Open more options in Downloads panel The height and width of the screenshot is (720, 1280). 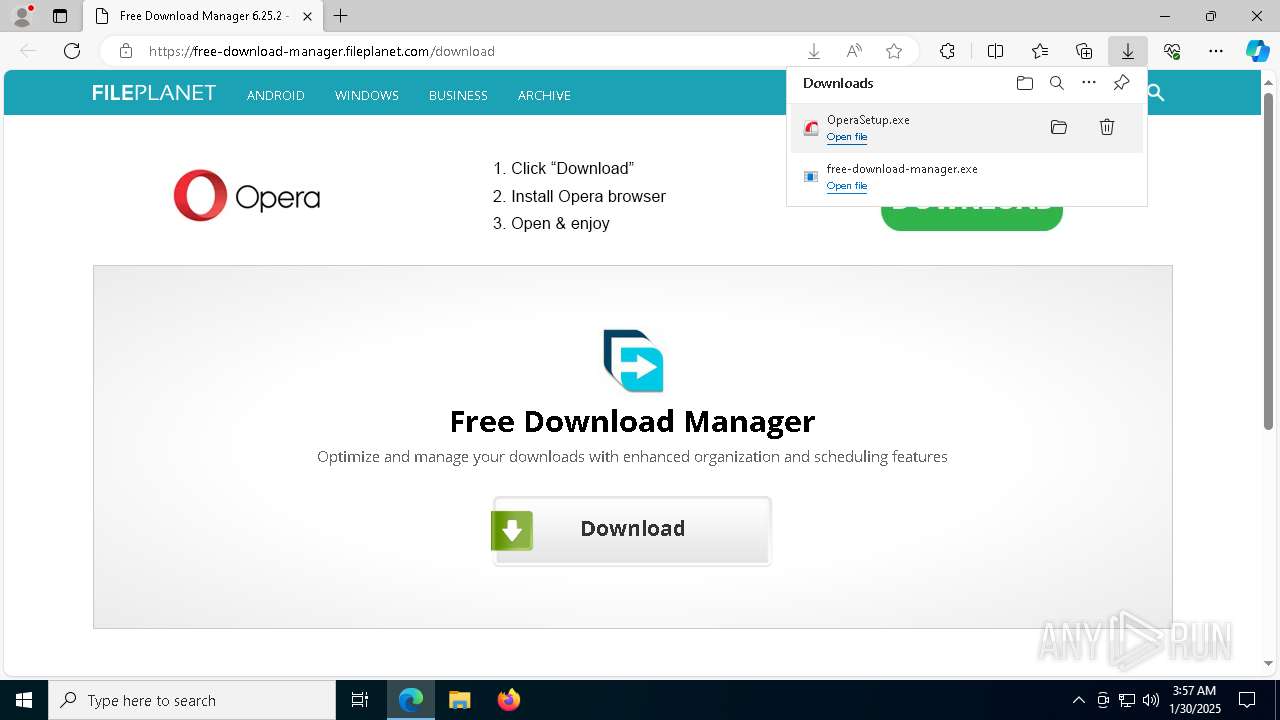[x=1089, y=83]
